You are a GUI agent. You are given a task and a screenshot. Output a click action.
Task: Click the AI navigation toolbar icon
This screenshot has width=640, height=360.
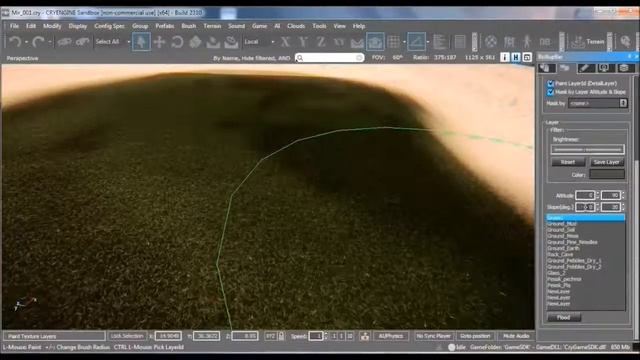pyautogui.click(x=509, y=42)
